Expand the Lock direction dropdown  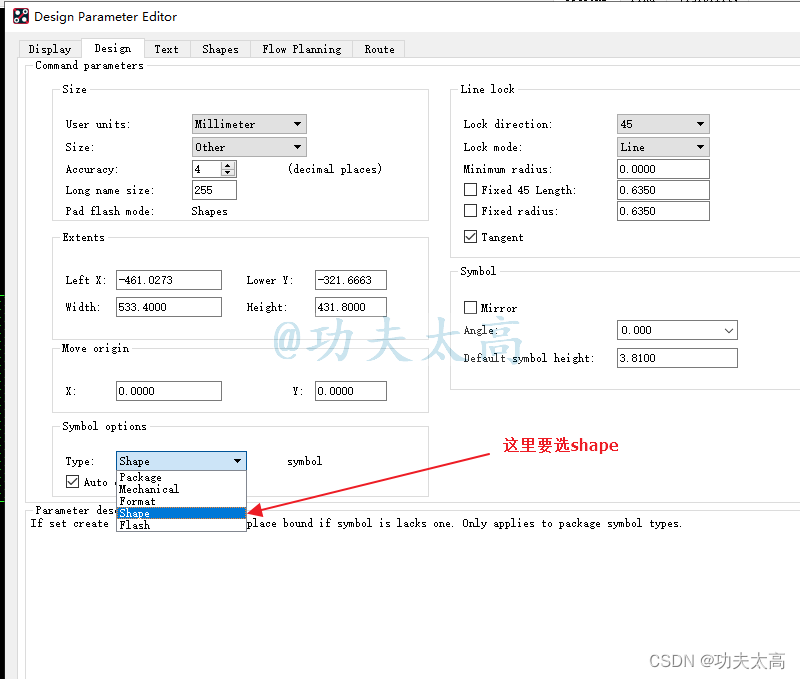click(699, 124)
